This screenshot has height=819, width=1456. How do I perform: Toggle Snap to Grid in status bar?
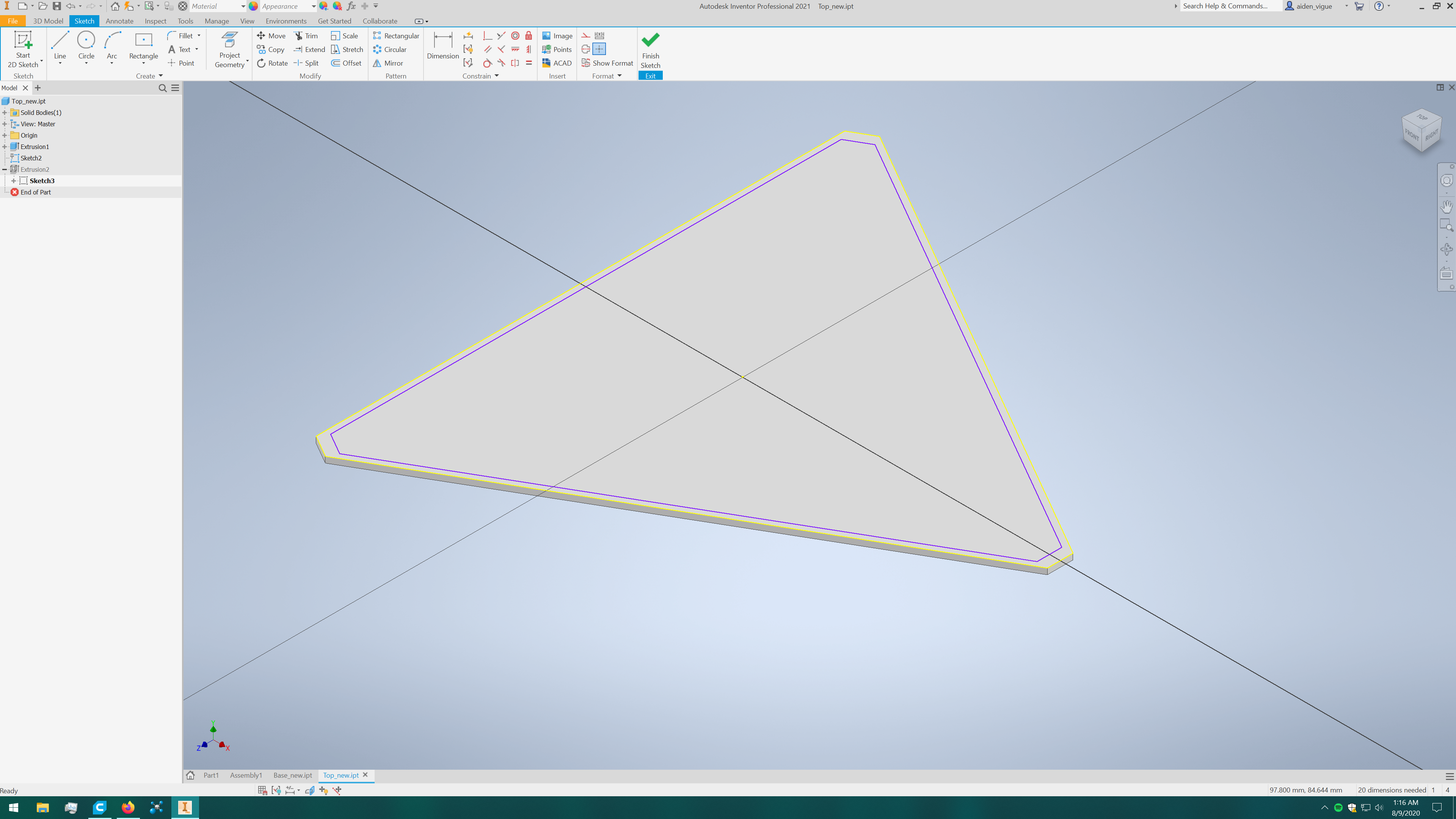click(x=262, y=790)
